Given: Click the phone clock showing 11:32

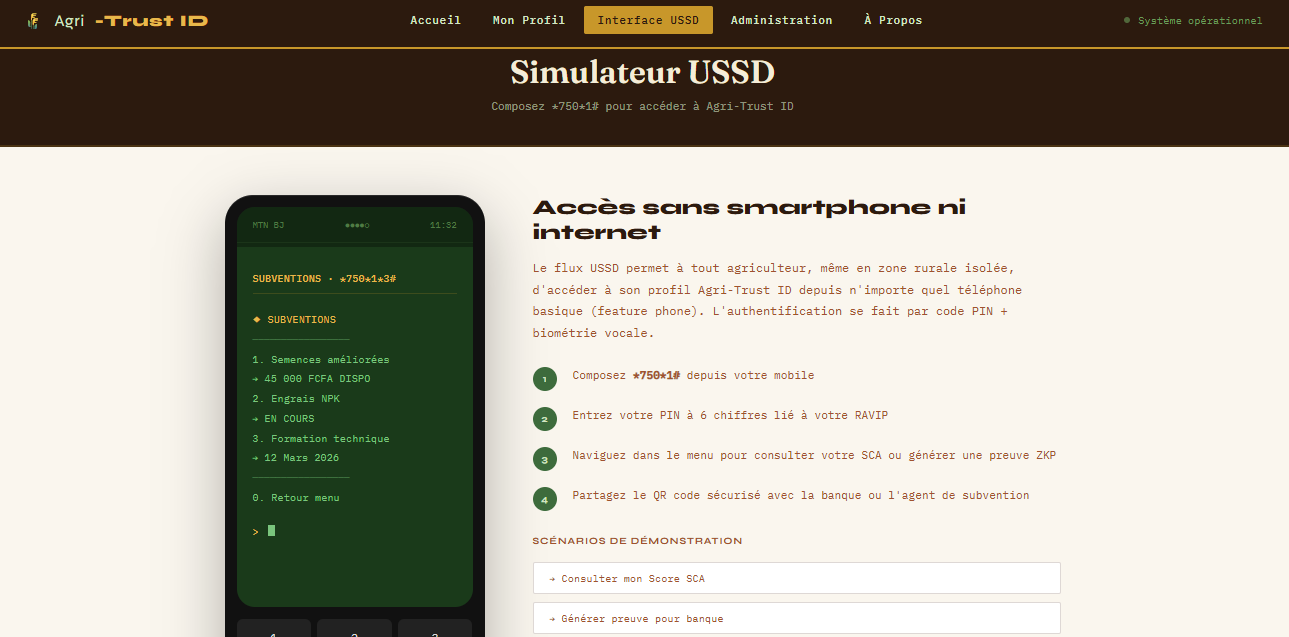Looking at the screenshot, I should pyautogui.click(x=443, y=225).
